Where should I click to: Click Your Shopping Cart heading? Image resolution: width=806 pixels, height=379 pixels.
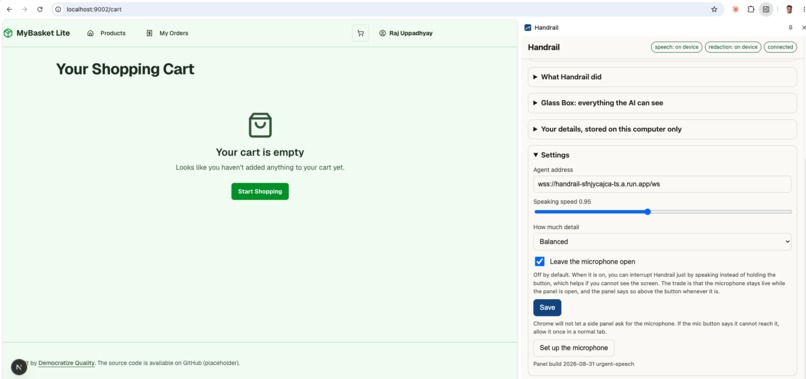(x=125, y=69)
